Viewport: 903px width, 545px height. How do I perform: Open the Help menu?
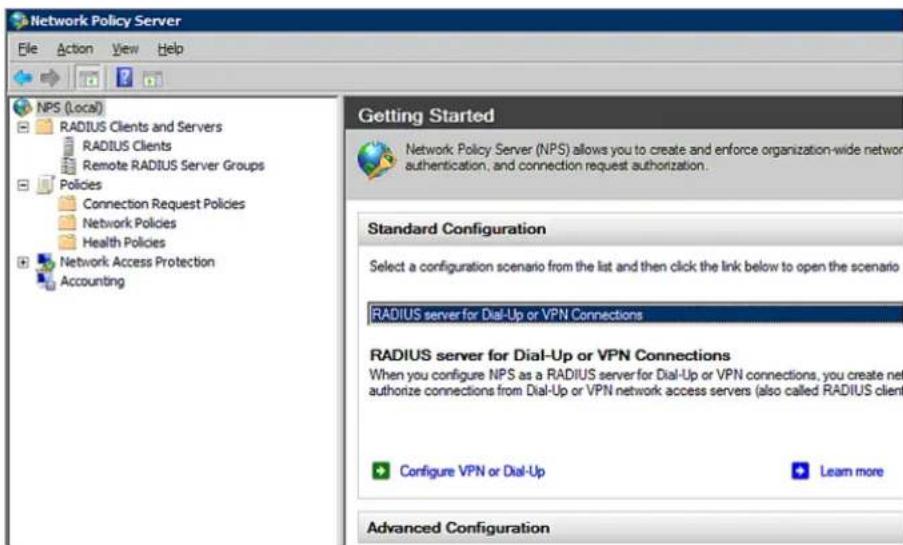coord(170,49)
